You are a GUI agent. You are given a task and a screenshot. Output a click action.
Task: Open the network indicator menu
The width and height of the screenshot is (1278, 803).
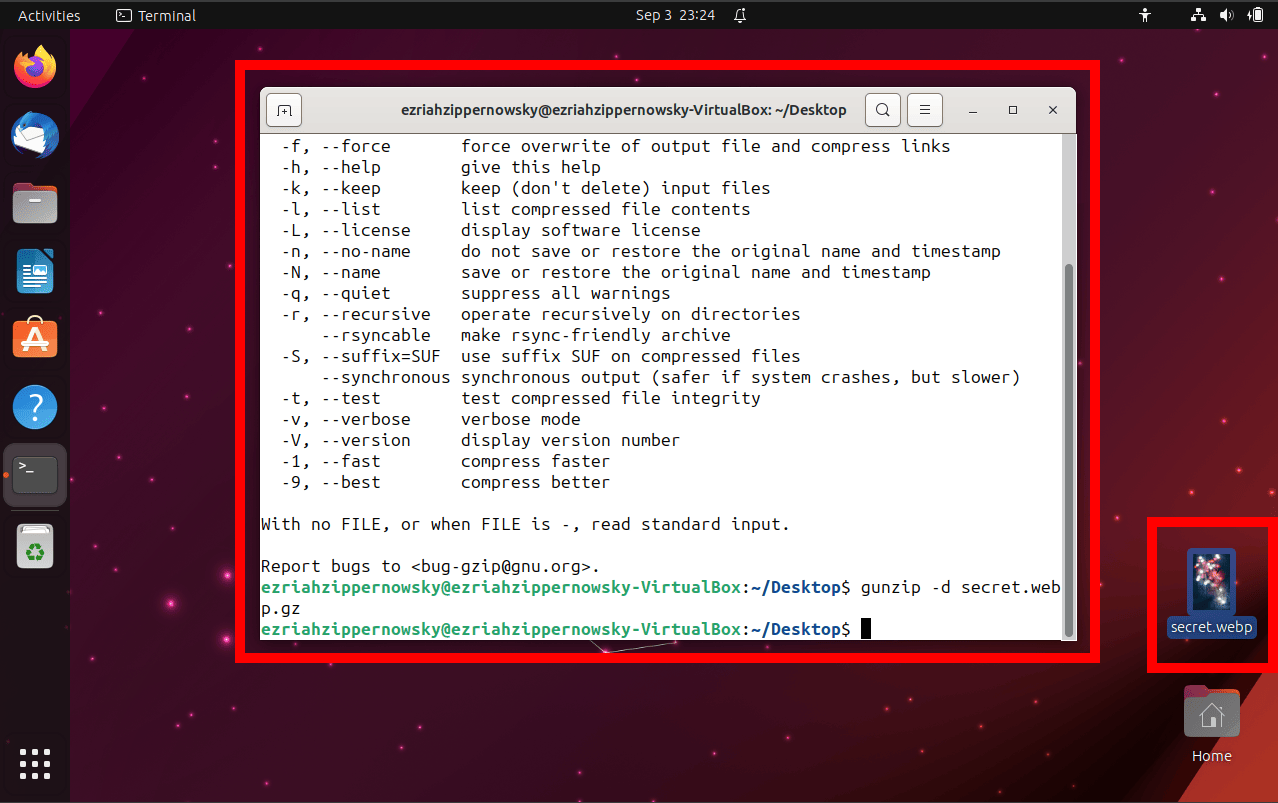tap(1197, 15)
